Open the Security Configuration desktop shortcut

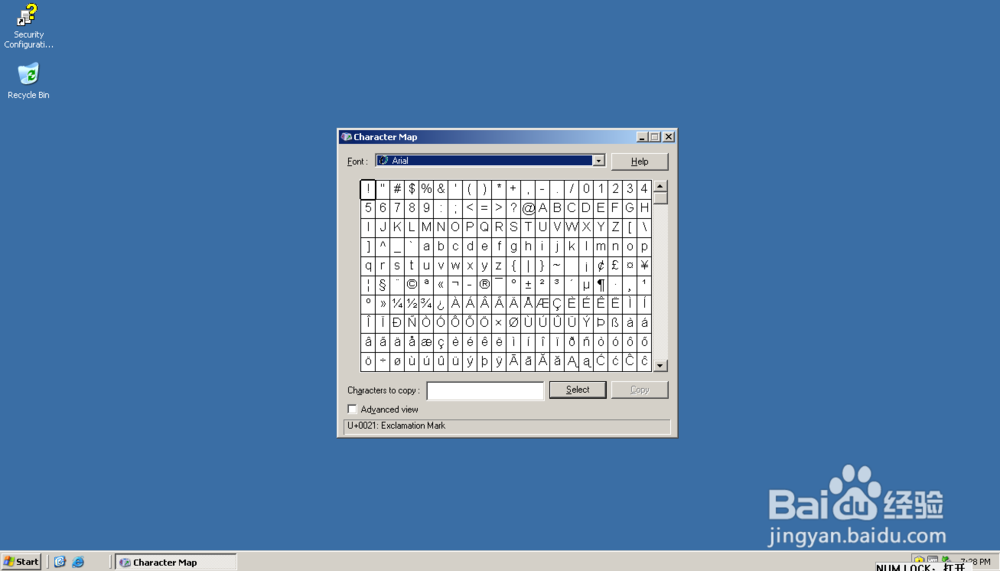tap(28, 26)
